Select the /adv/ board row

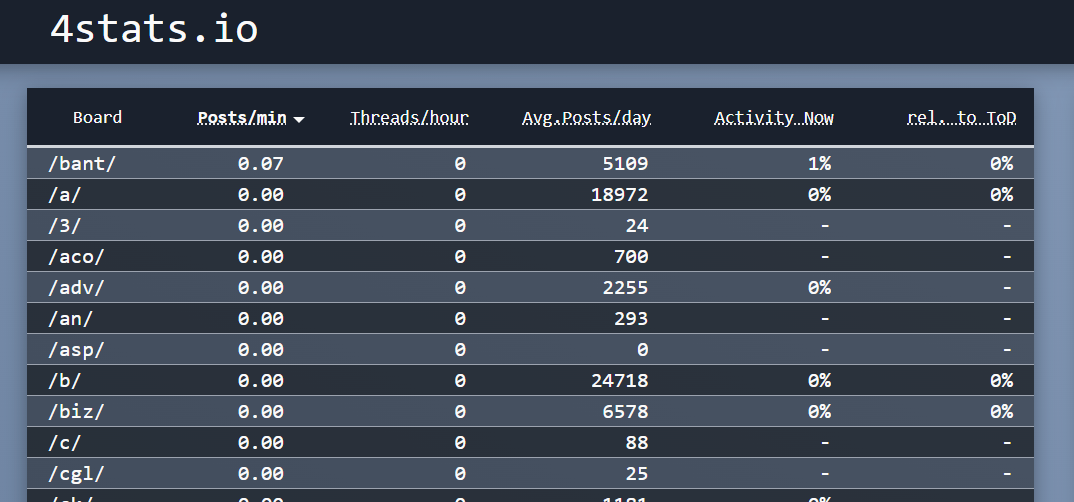76,287
